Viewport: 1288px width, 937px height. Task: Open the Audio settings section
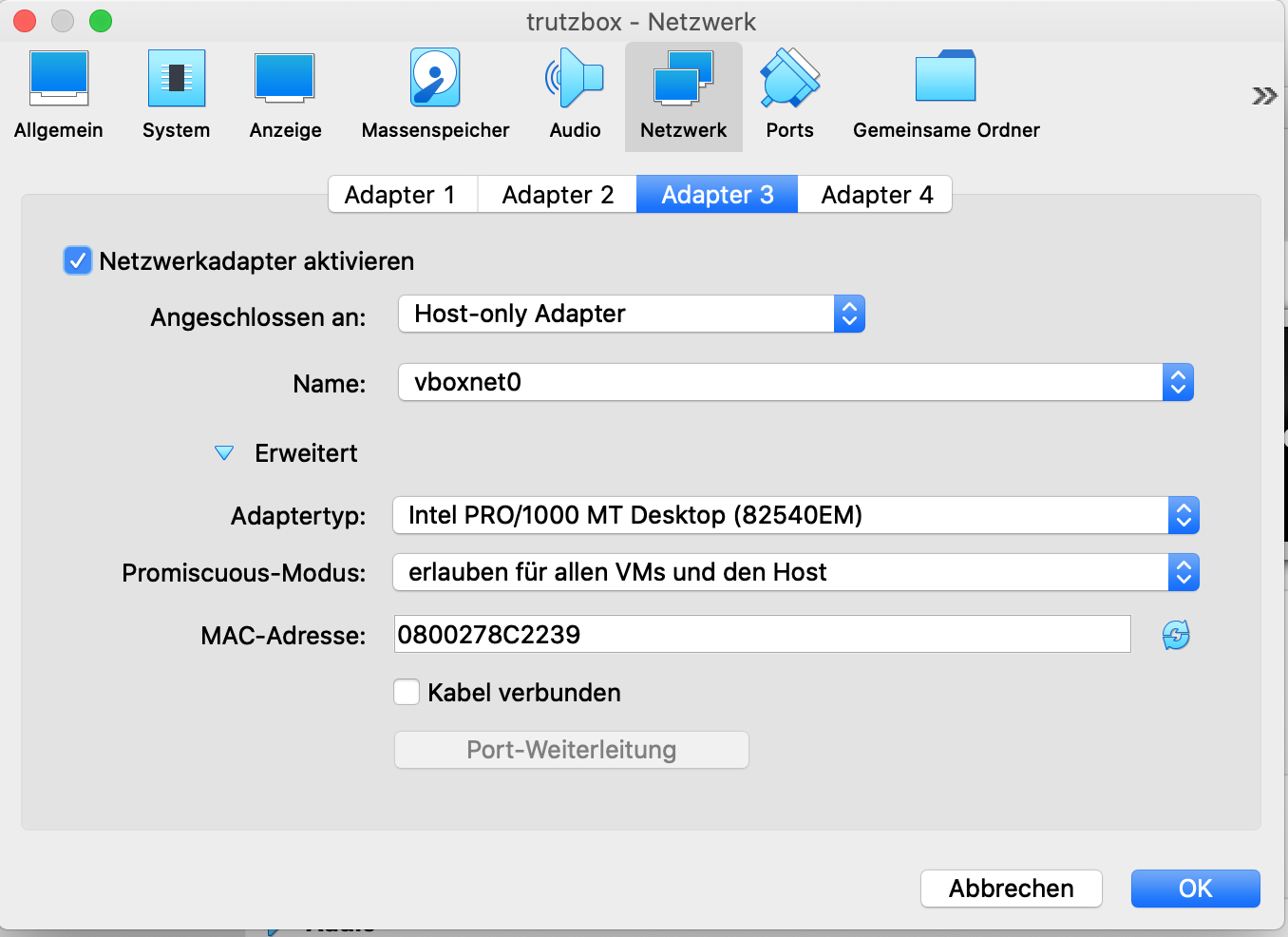point(575,95)
